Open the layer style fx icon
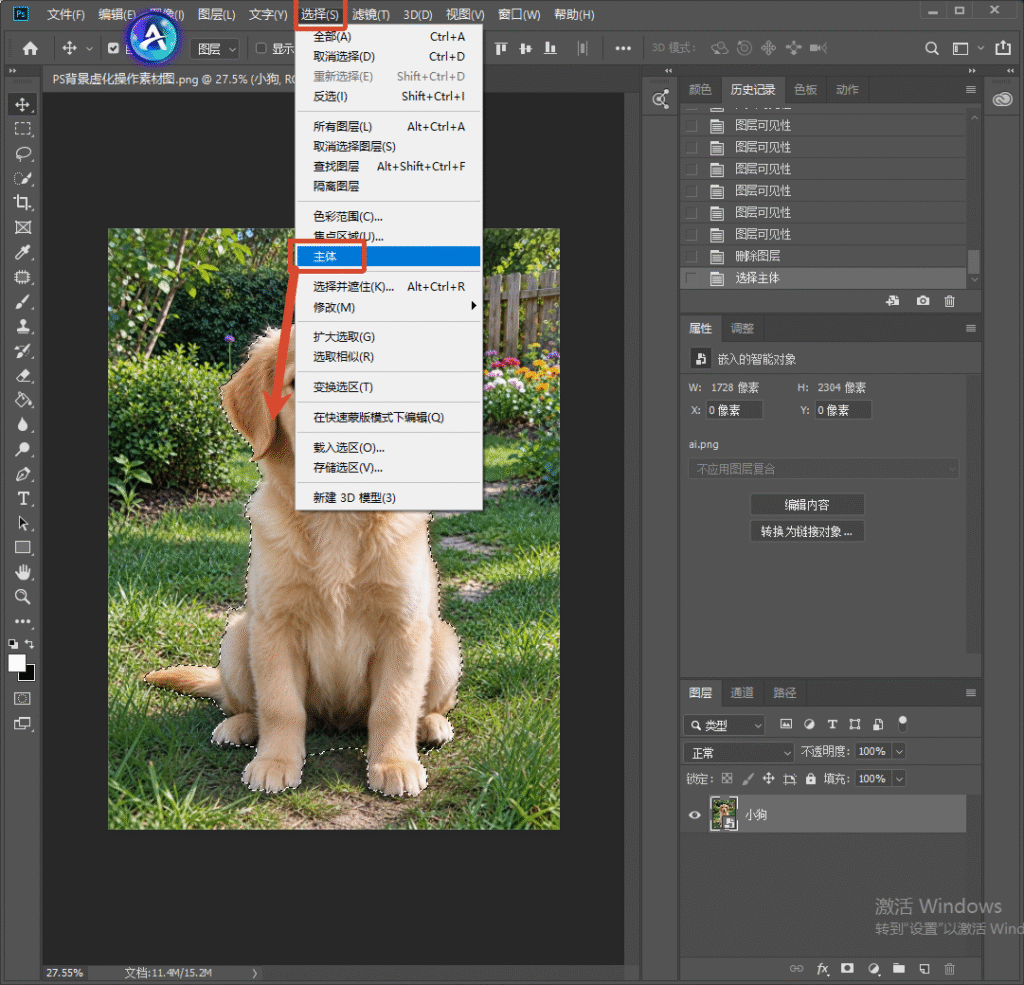Screen dimensions: 1024x985 click(x=822, y=968)
